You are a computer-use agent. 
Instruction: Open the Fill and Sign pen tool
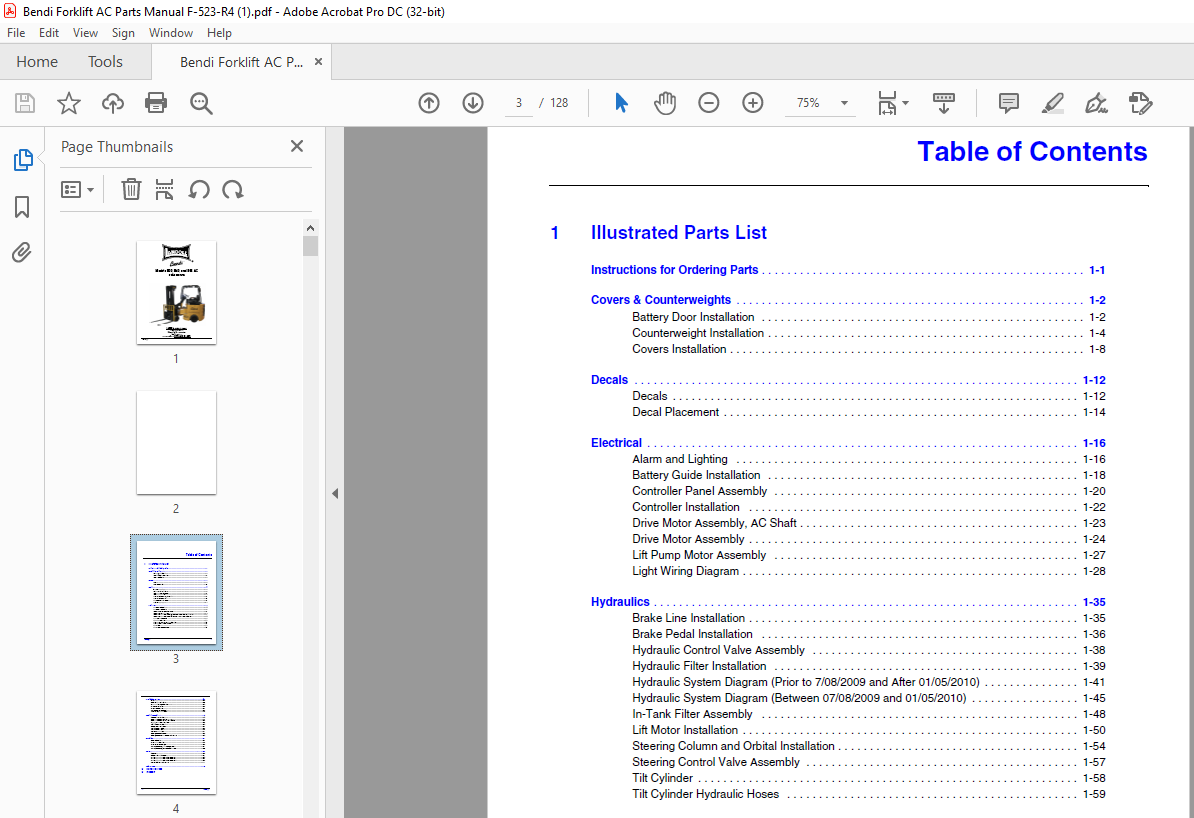click(x=1096, y=103)
